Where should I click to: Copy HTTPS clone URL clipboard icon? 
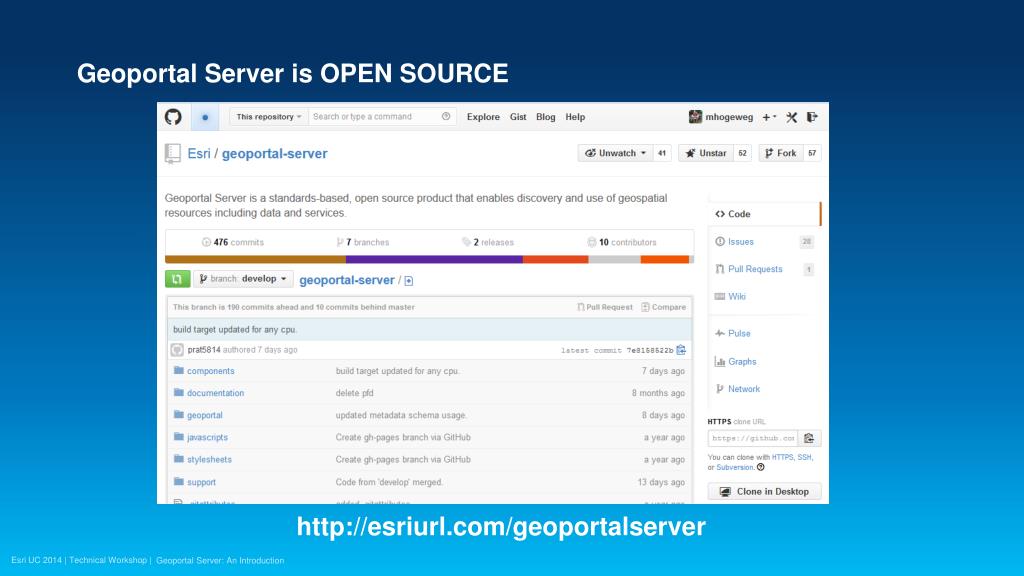click(809, 438)
